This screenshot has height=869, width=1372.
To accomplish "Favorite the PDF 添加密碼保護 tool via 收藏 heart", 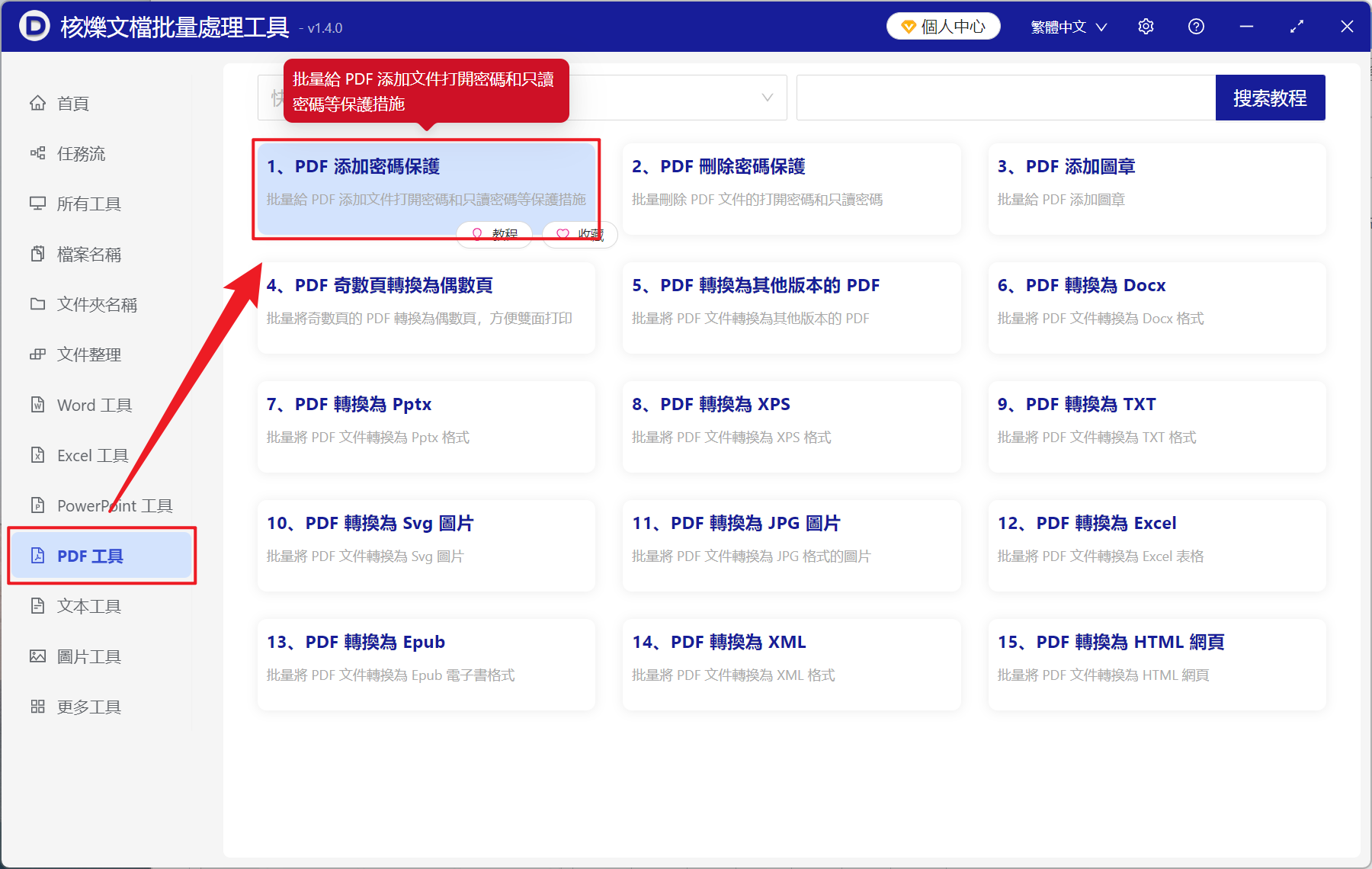I will (x=579, y=234).
